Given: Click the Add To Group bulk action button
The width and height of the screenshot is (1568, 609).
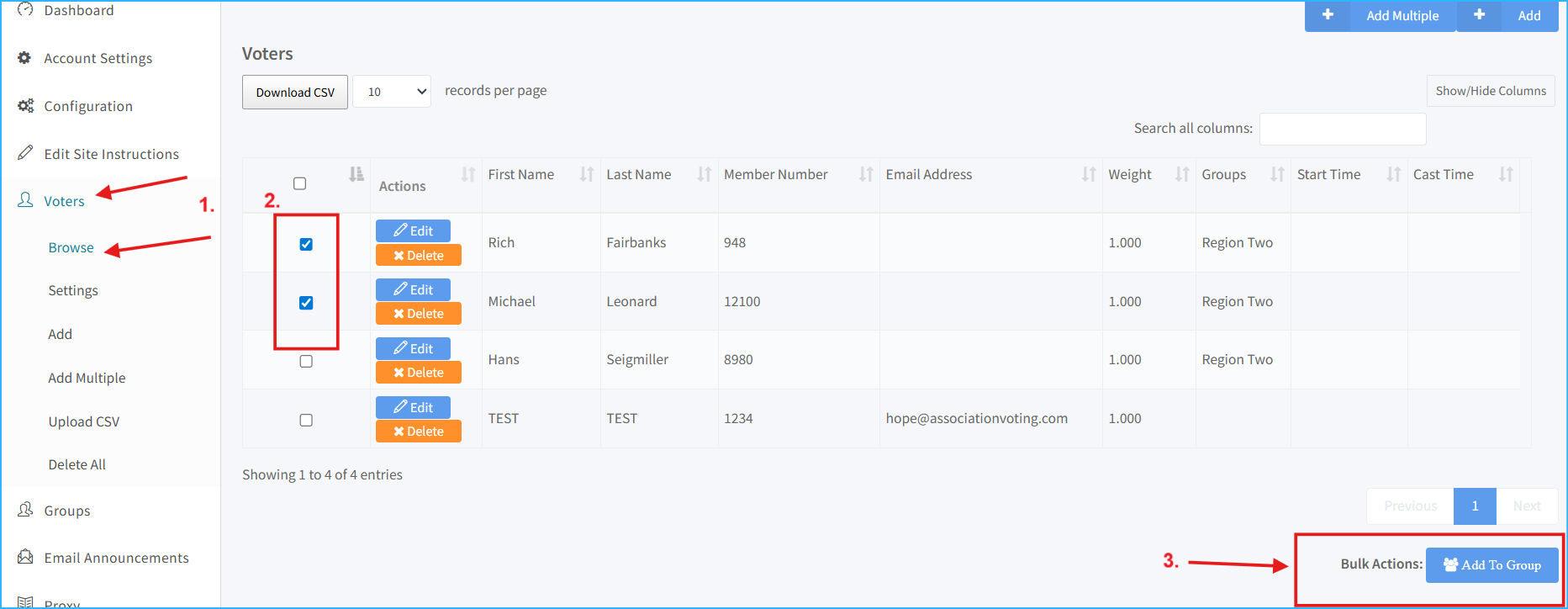Looking at the screenshot, I should click(1491, 565).
